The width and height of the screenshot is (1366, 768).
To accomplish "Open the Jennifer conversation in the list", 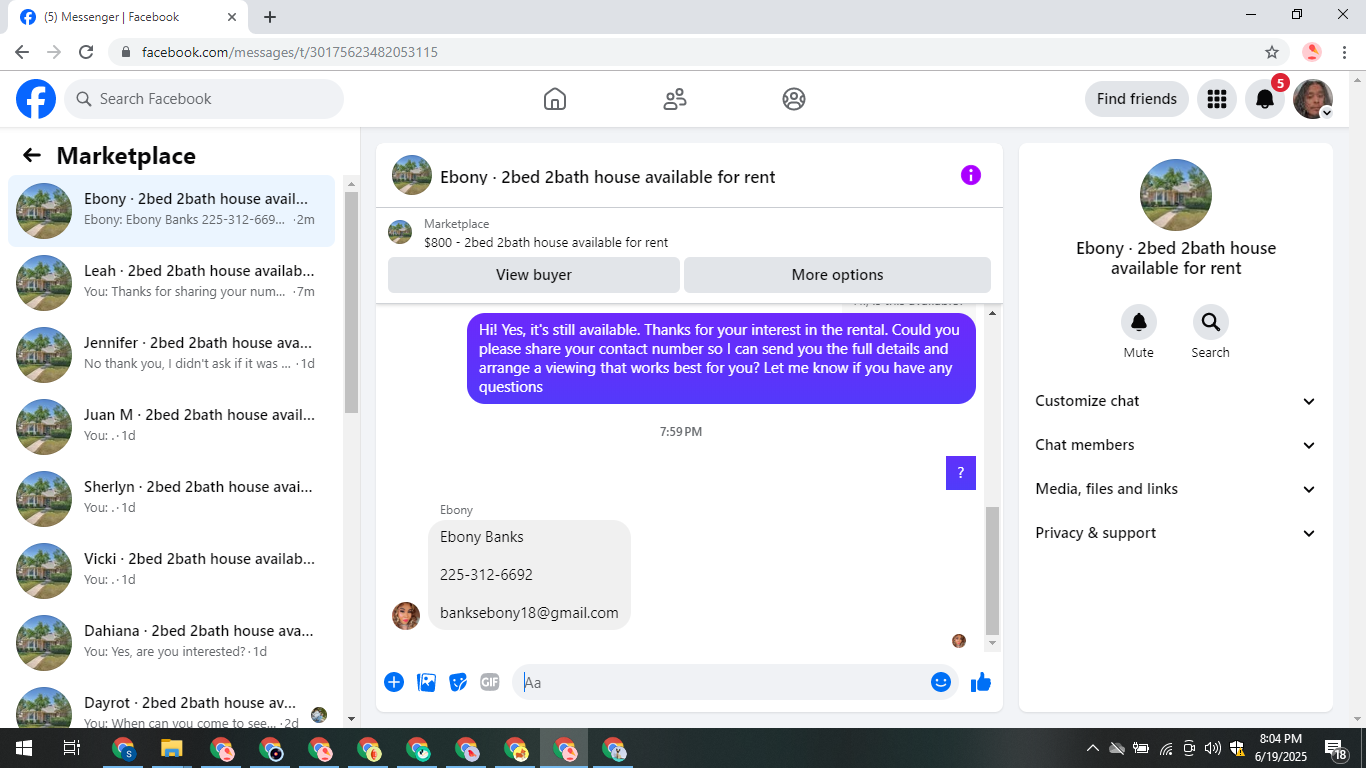I will [171, 355].
